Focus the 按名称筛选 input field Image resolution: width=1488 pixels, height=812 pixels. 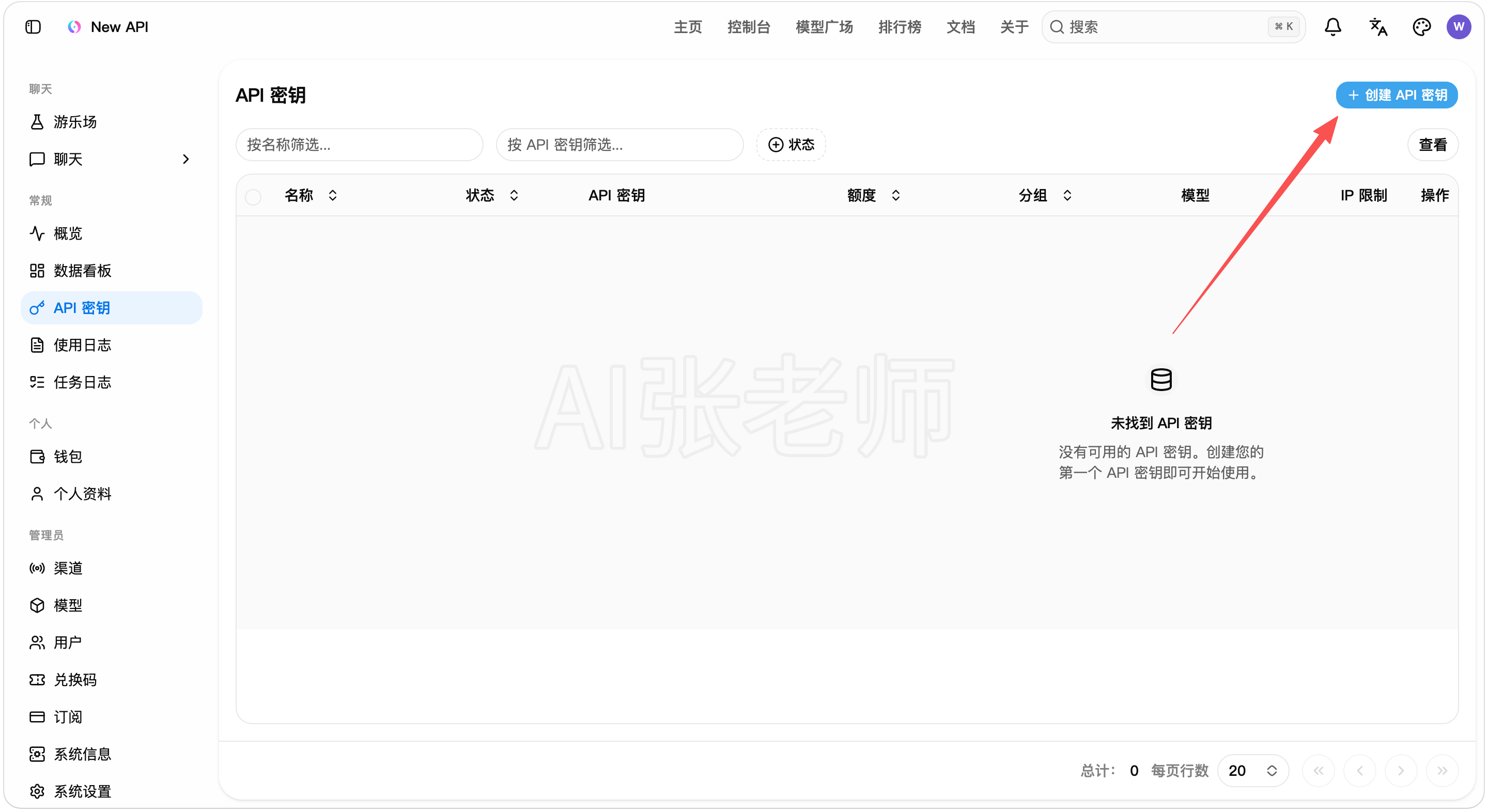coord(359,145)
